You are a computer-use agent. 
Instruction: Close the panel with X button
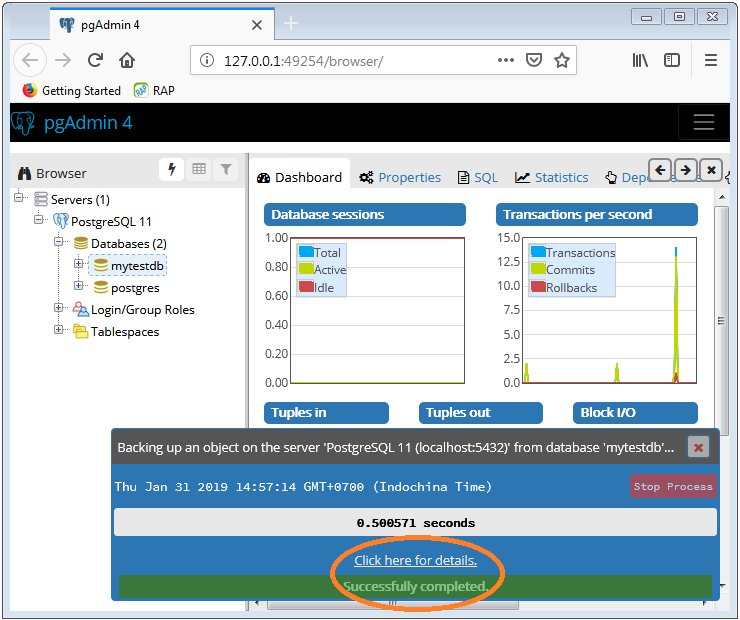(711, 170)
